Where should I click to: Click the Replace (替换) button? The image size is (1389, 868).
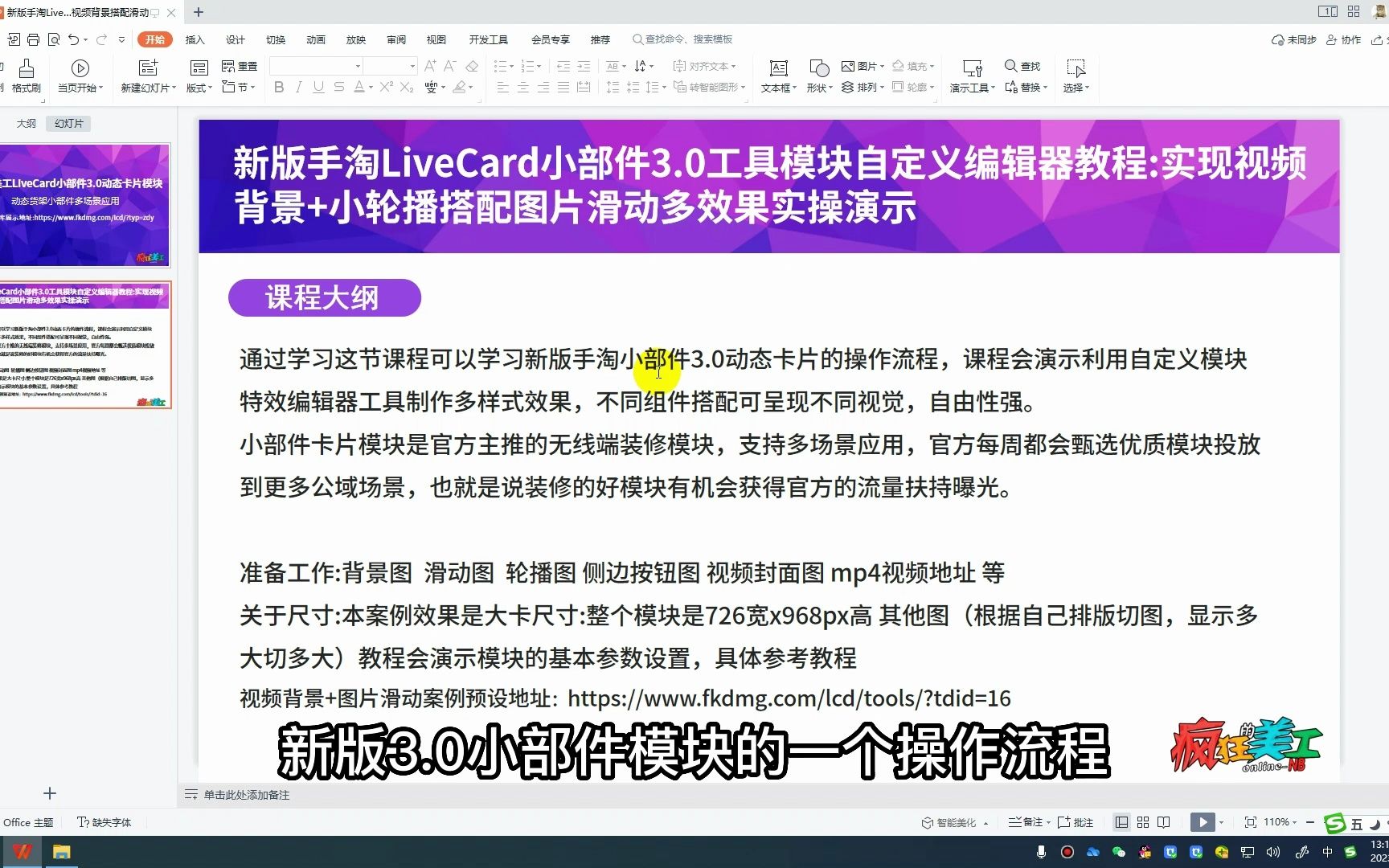pos(1026,87)
